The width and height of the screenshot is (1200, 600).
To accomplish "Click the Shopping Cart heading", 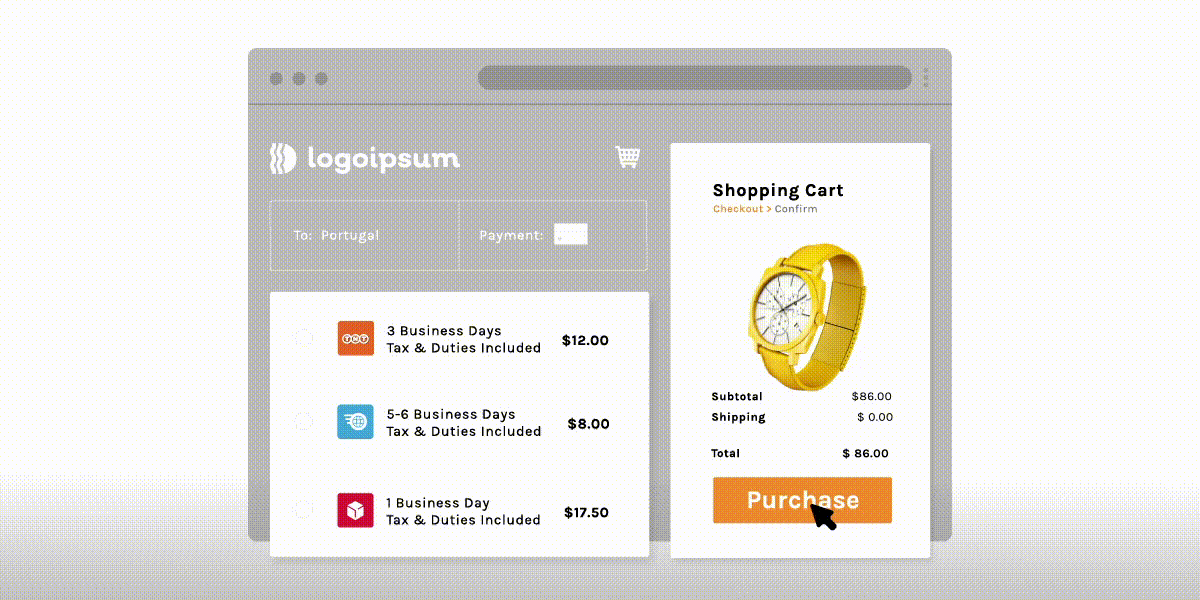I will click(778, 190).
